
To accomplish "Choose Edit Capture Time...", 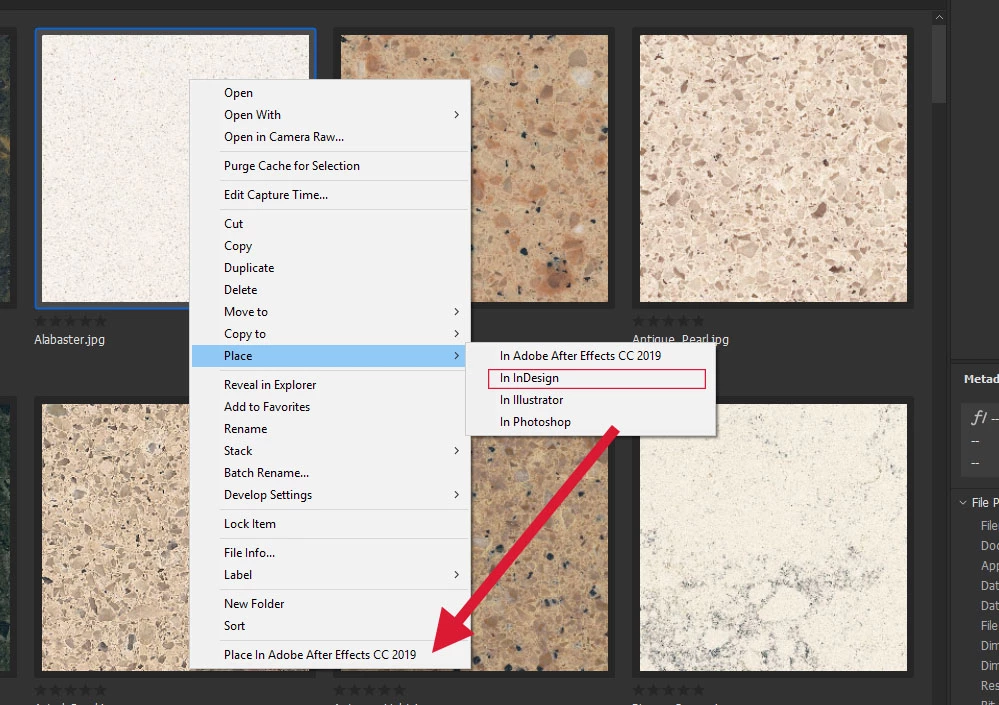I will coord(330,195).
